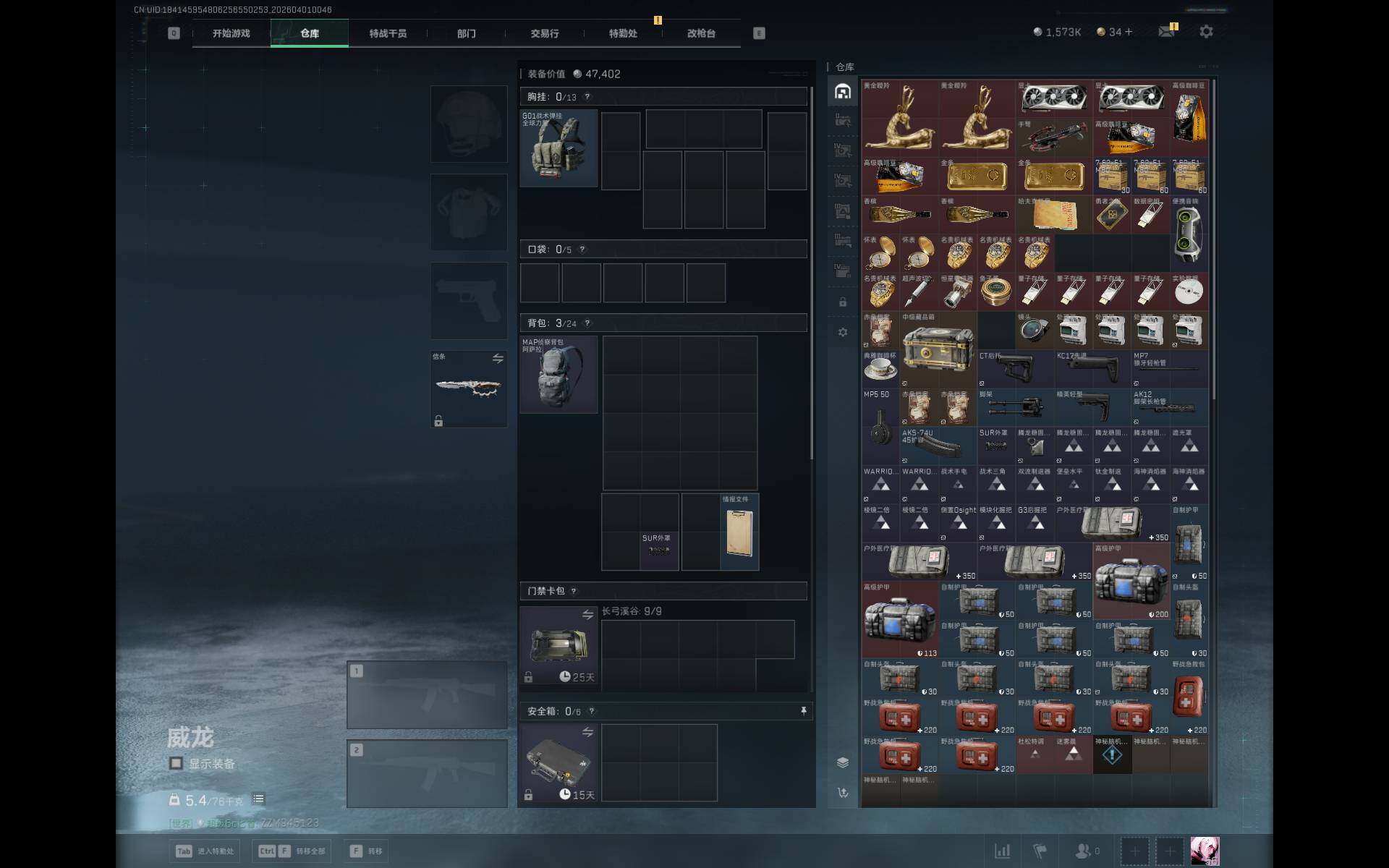This screenshot has height=868, width=1389.
Task: Click the 进入特勤处 button
Action: (x=205, y=851)
